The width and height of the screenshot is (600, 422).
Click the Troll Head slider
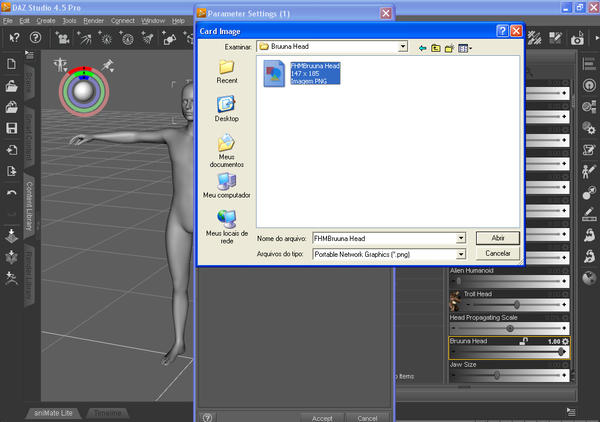(515, 305)
